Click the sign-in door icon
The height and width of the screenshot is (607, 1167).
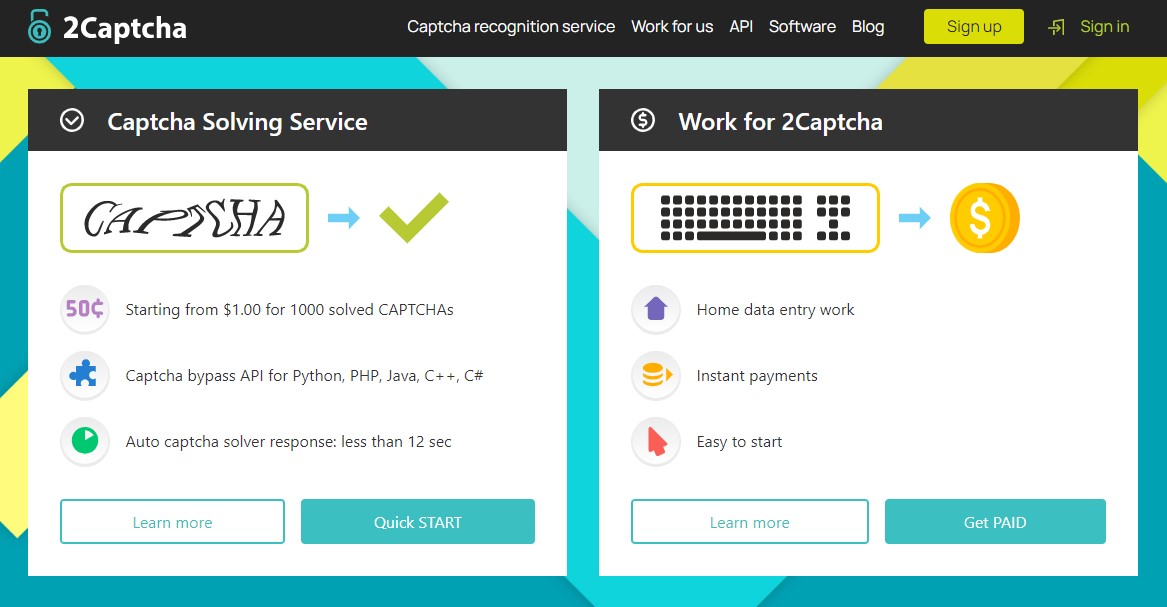tap(1056, 27)
